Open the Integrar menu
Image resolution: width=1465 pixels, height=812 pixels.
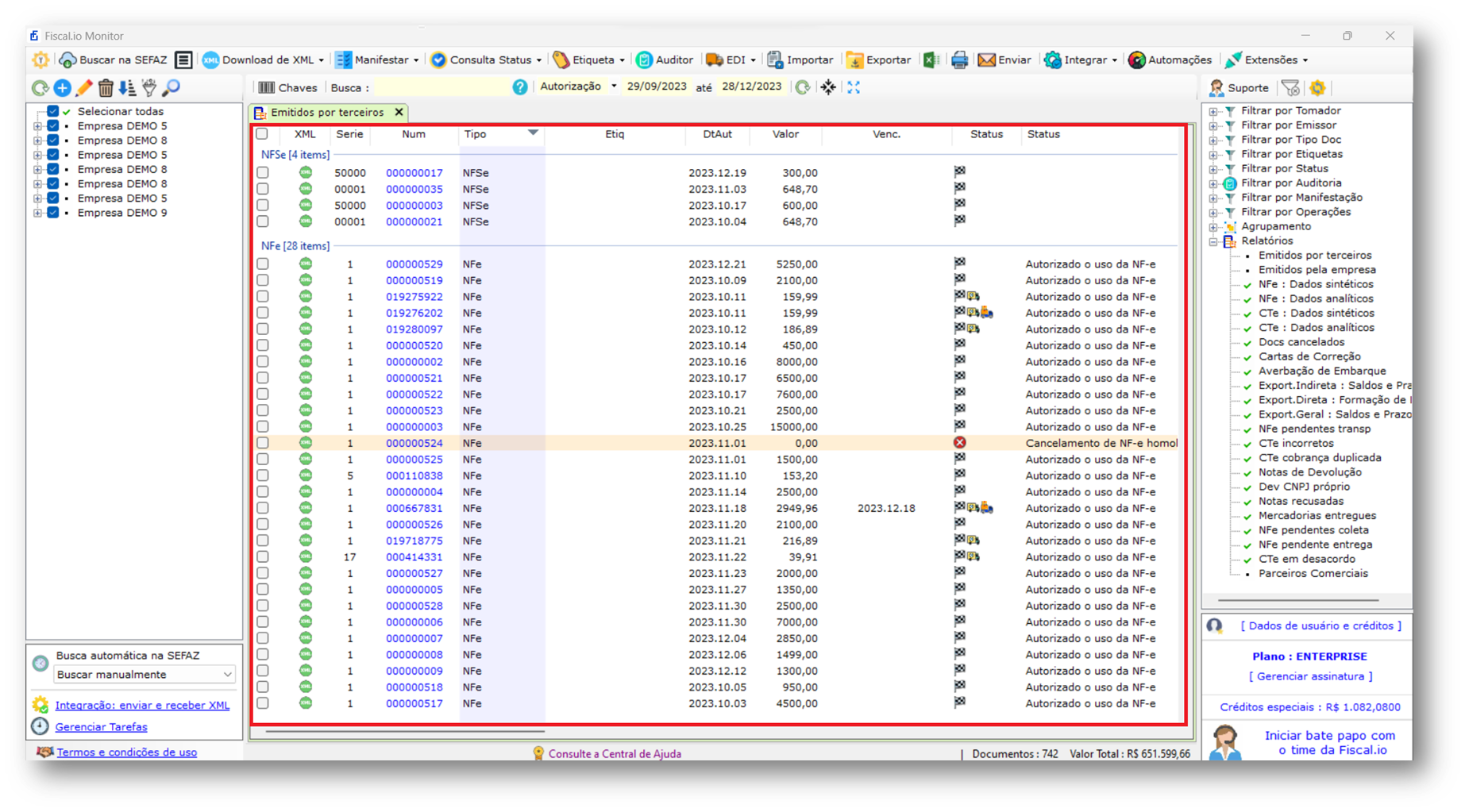coord(1080,60)
